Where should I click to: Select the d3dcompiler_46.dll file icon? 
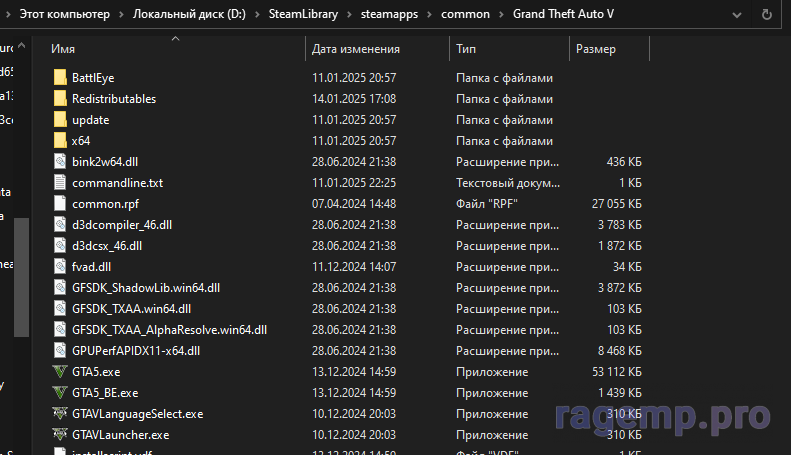point(60,225)
